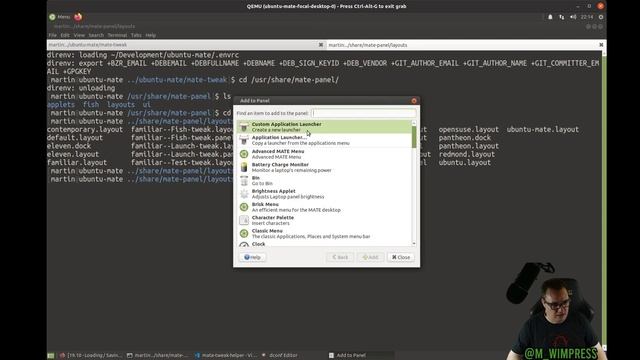Select the Advanced MATE Menu row

click(324, 154)
